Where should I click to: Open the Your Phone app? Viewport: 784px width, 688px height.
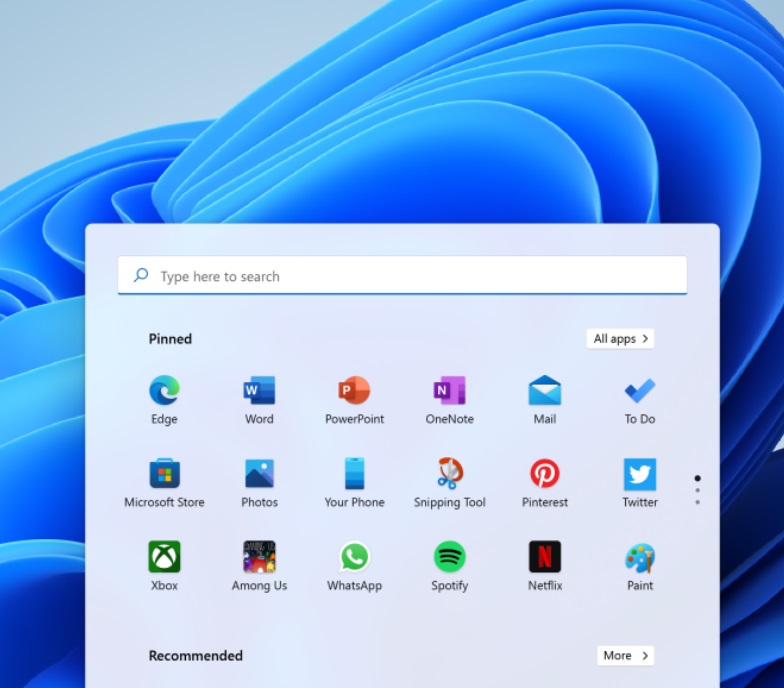click(x=354, y=482)
